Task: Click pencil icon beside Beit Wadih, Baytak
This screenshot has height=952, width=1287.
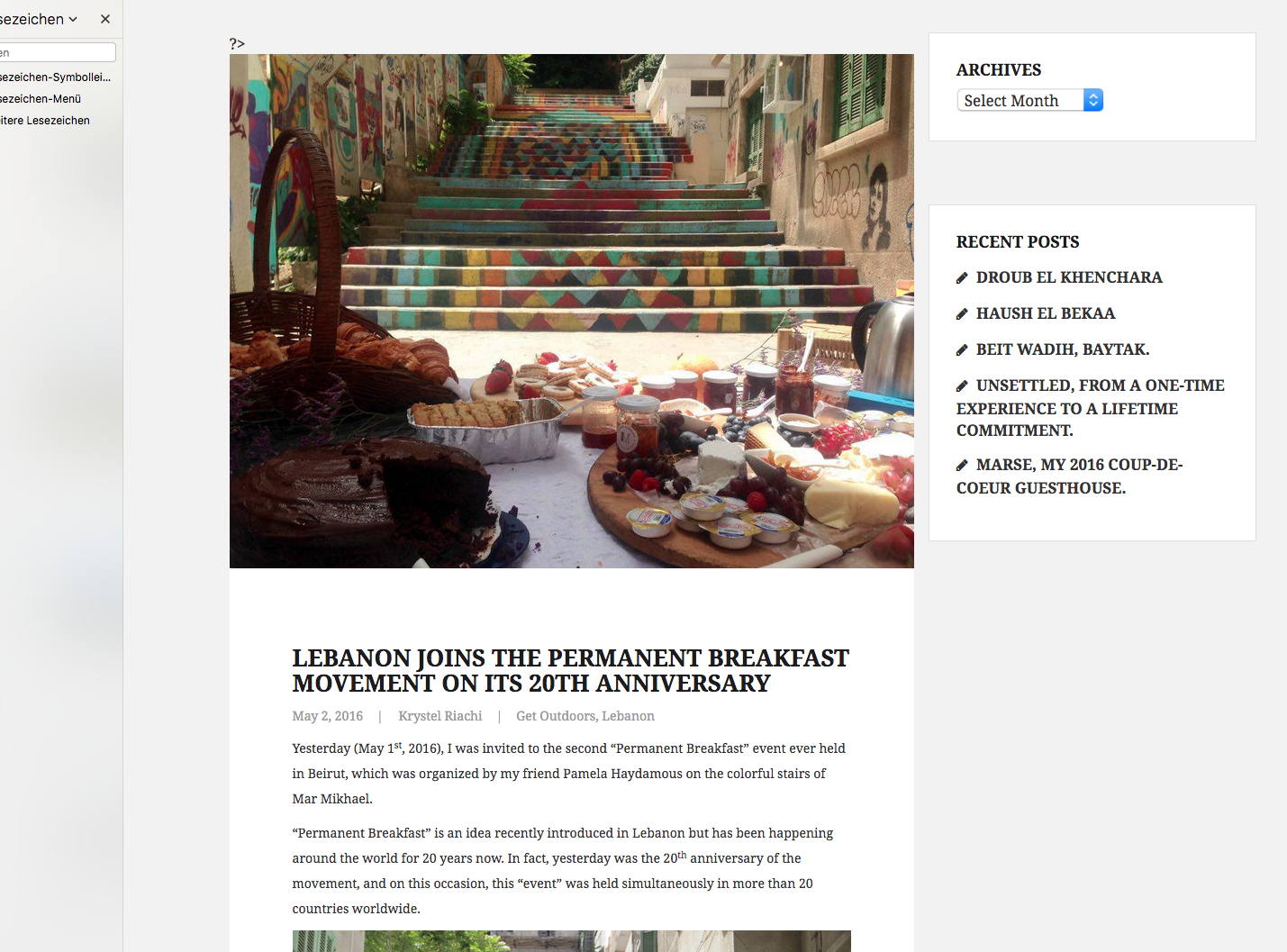Action: click(x=962, y=350)
